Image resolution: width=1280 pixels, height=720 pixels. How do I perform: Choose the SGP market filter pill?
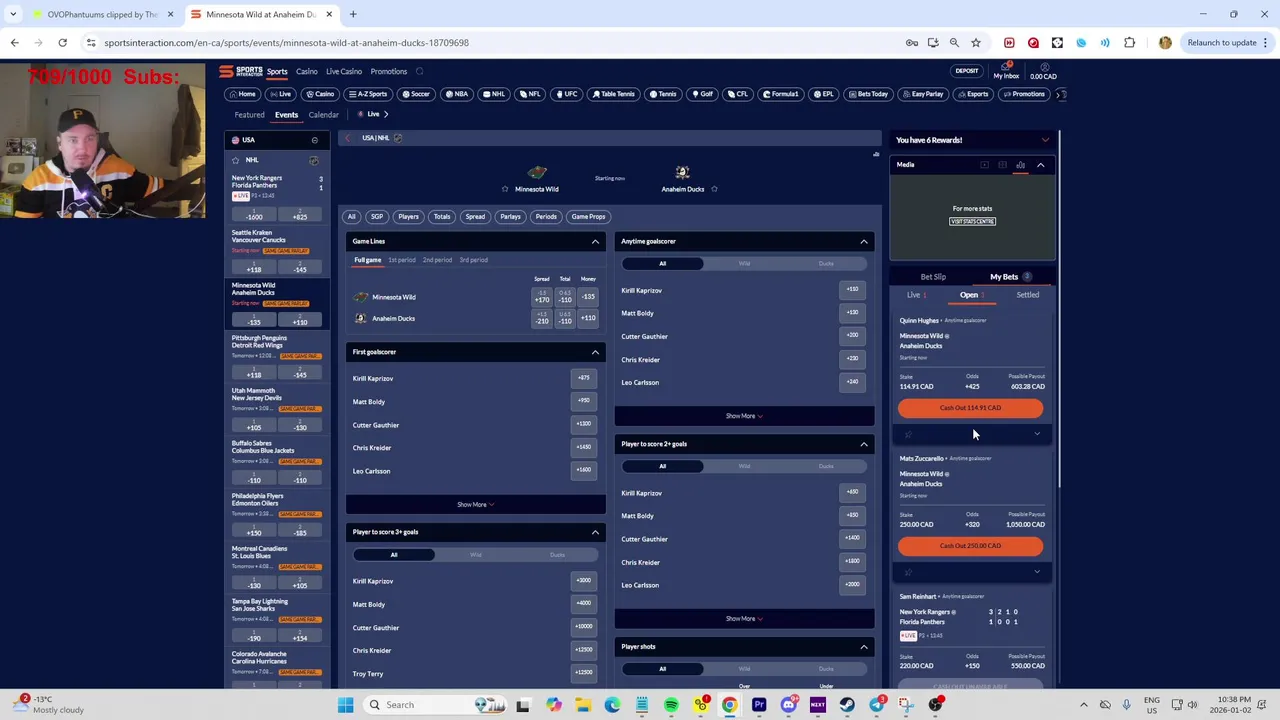coord(377,217)
